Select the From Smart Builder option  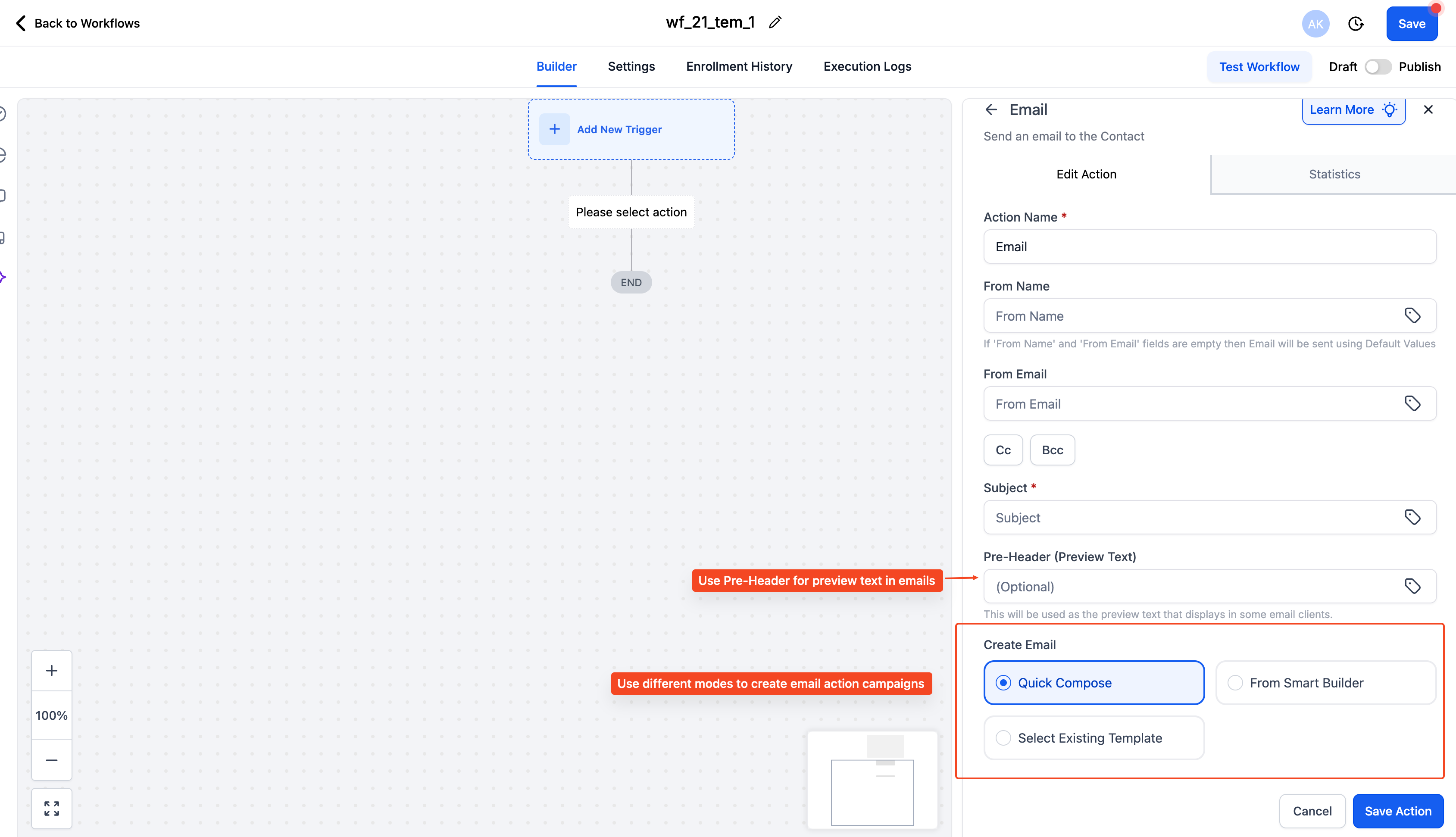[x=1235, y=683]
